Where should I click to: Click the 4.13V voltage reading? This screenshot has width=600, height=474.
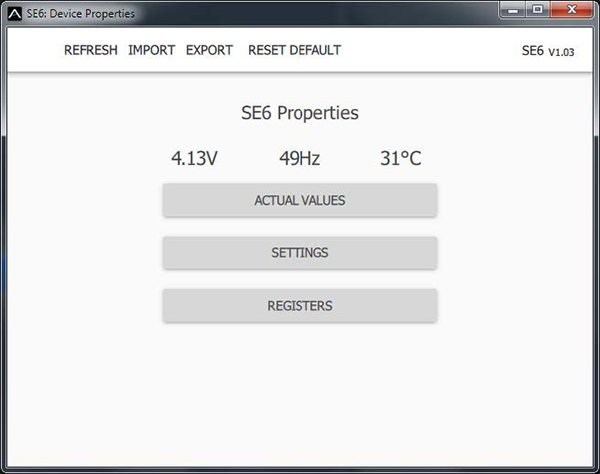pos(194,159)
